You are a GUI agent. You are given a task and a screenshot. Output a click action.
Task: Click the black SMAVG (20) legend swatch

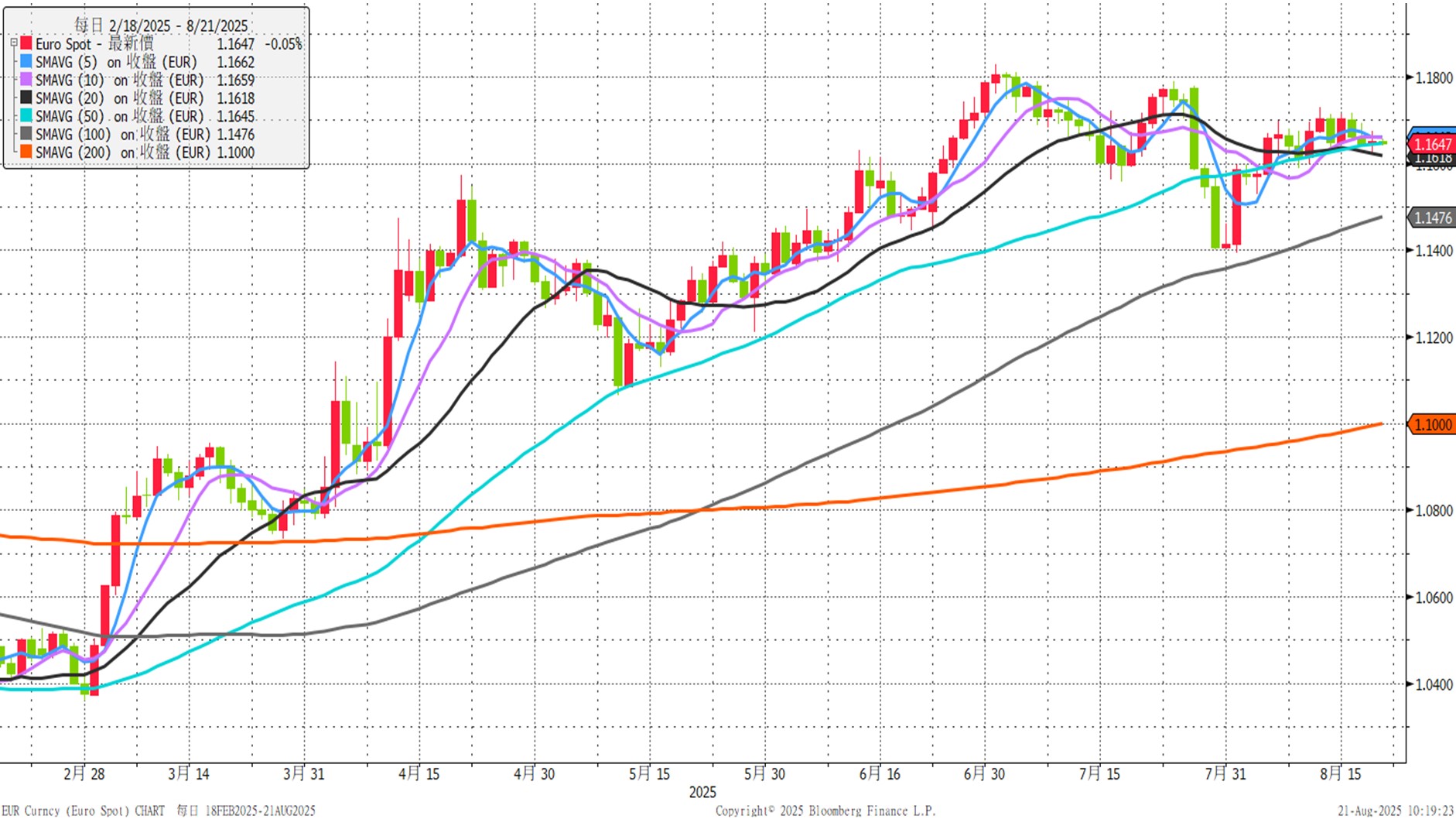click(26, 98)
